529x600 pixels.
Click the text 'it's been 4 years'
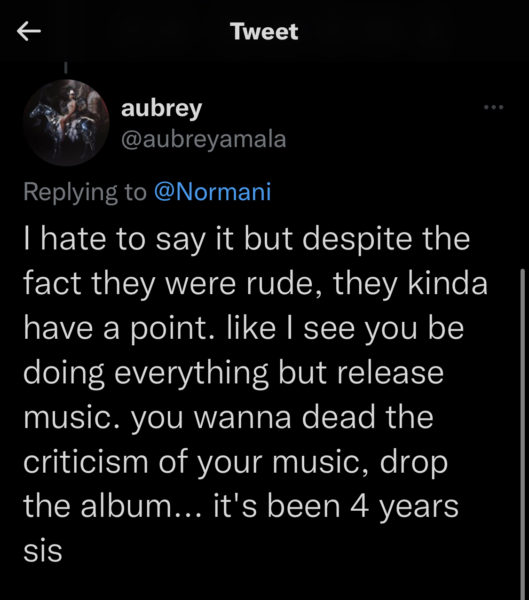tap(335, 507)
